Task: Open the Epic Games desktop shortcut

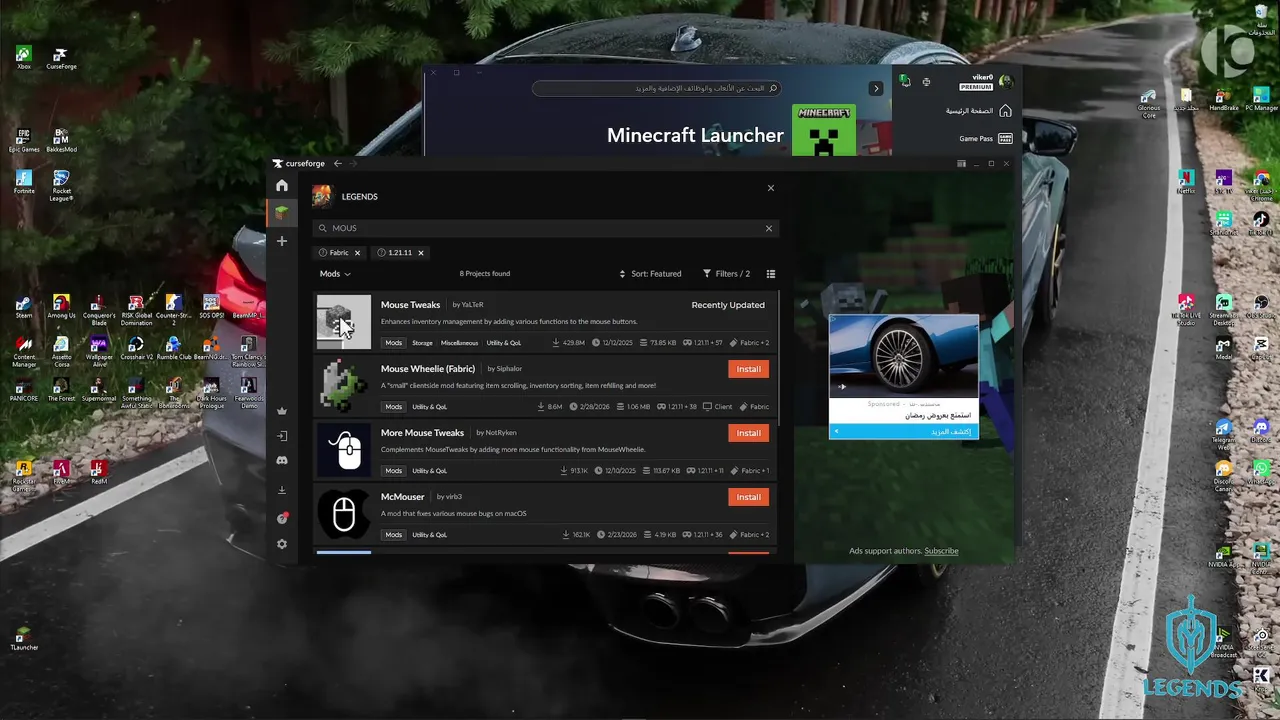Action: (x=24, y=140)
